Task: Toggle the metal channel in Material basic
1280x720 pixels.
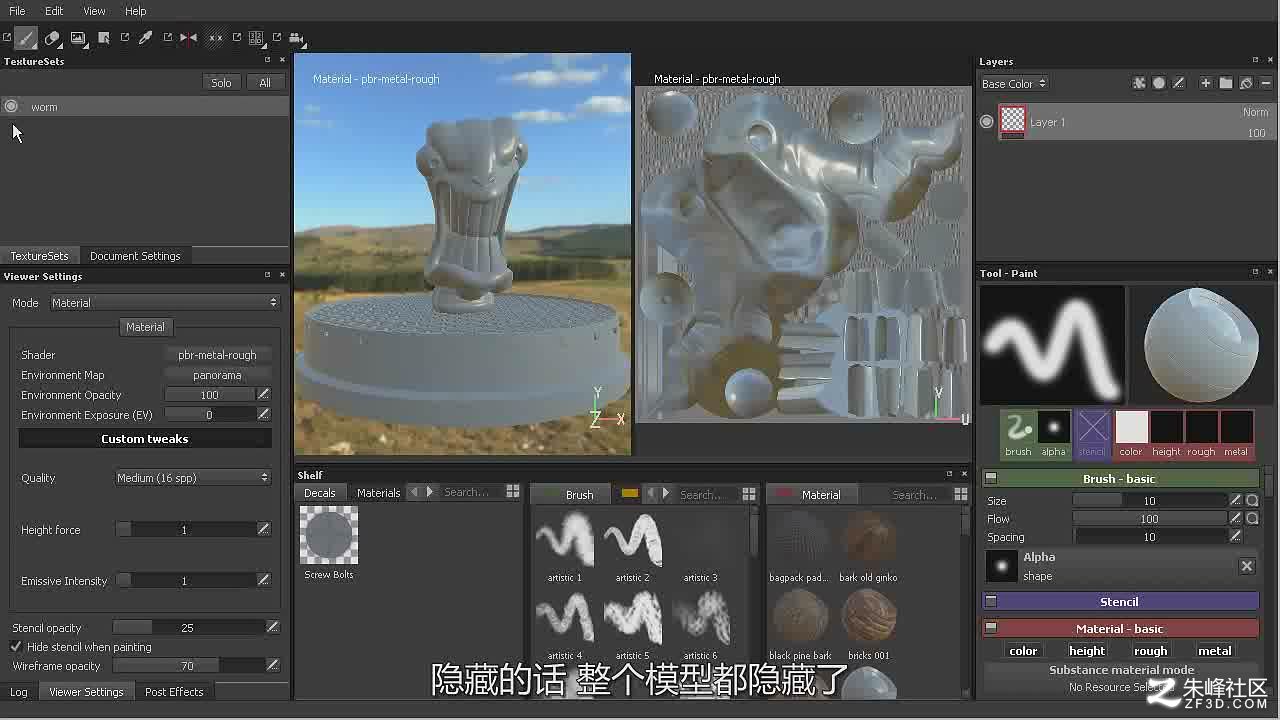Action: [1215, 651]
